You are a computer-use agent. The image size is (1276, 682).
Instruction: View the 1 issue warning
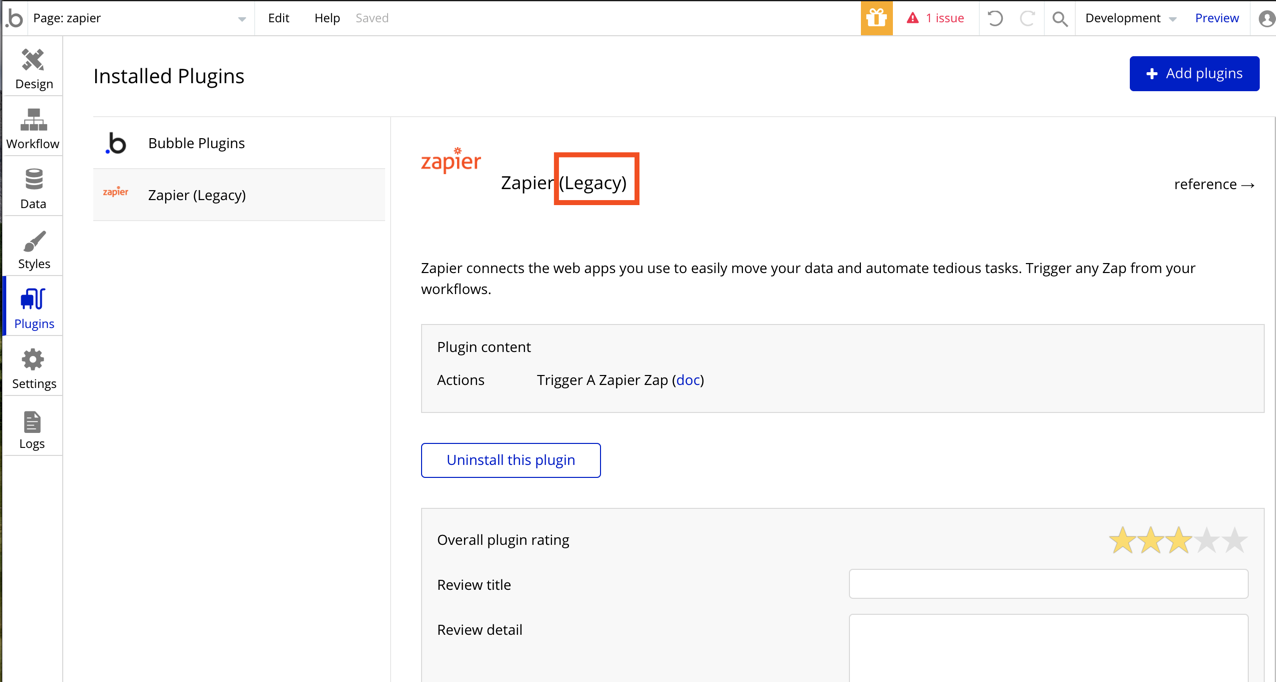coord(936,18)
